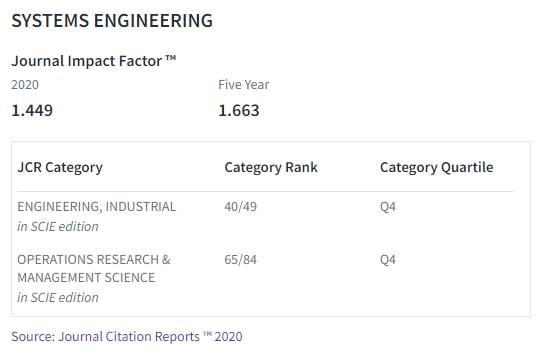Click the JCR Category column header
Image resolution: width=541 pixels, height=360 pixels.
click(60, 168)
